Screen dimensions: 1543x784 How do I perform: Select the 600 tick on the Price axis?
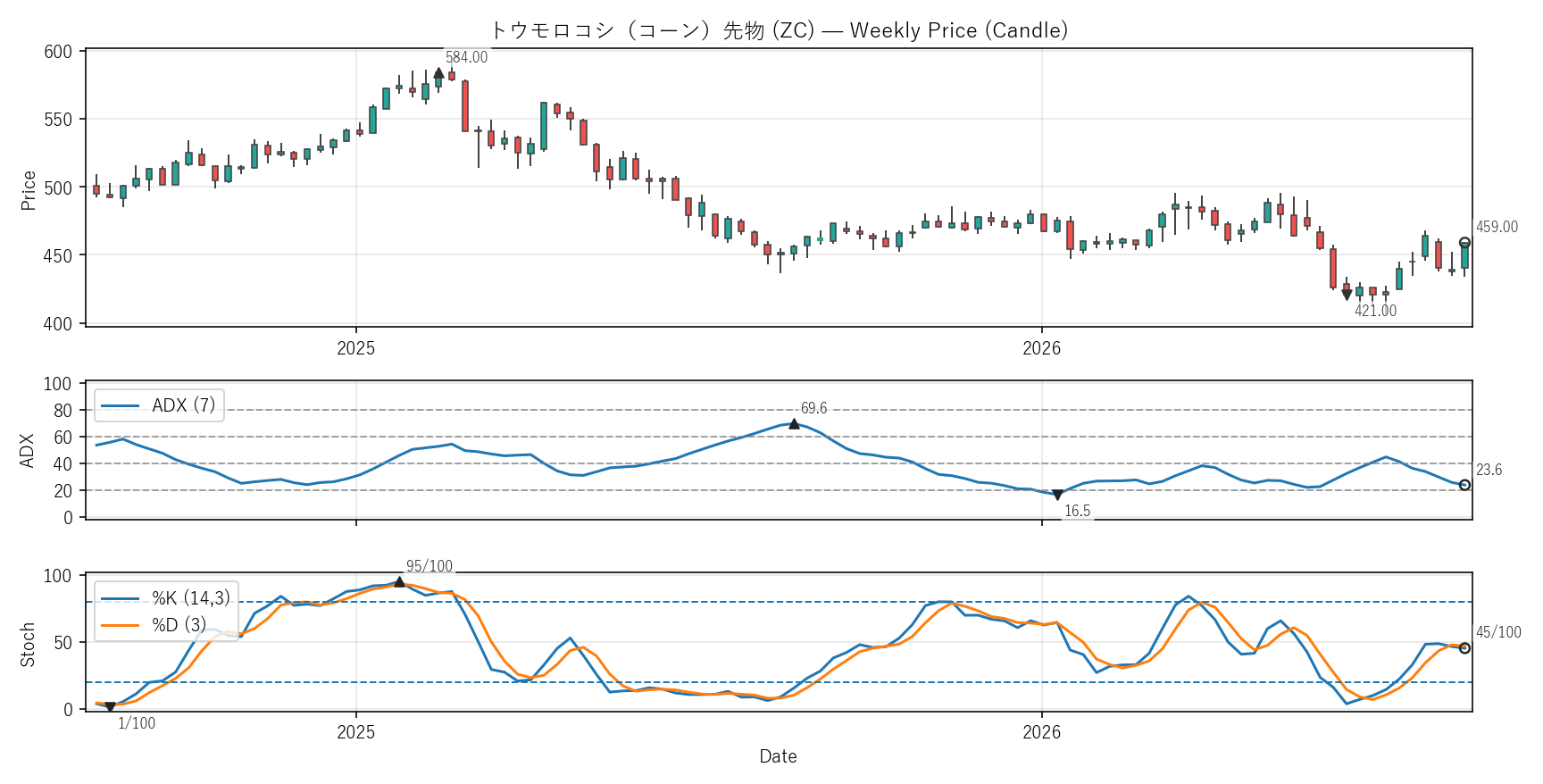58,52
